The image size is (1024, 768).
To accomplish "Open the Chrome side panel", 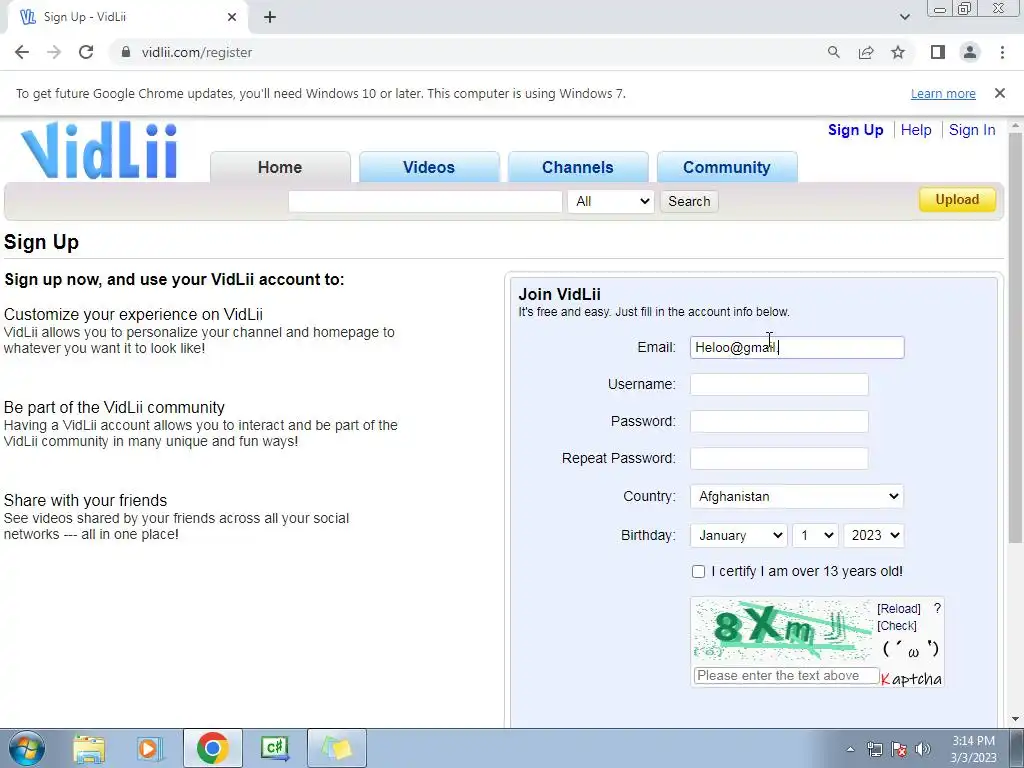I will coord(938,52).
